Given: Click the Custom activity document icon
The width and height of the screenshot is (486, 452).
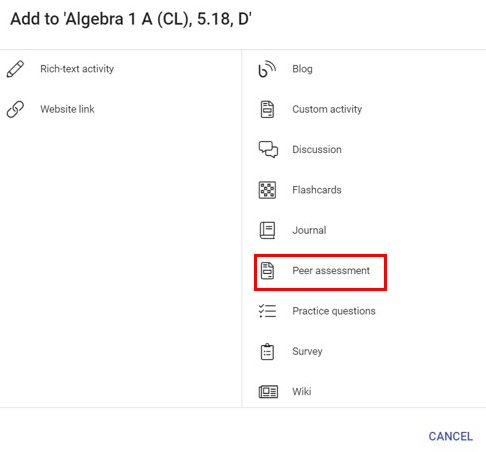Looking at the screenshot, I should click(267, 109).
